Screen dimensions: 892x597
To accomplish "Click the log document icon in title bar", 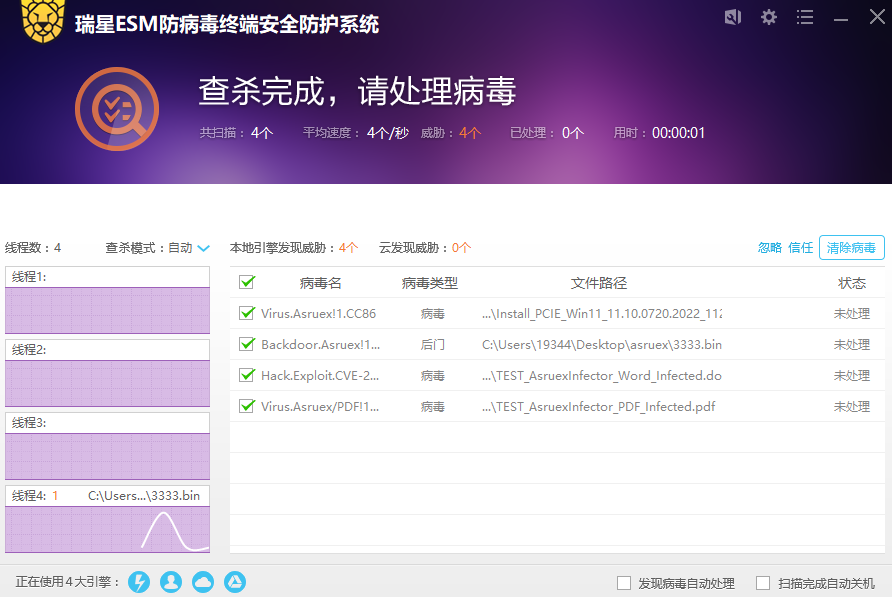I will (x=733, y=17).
